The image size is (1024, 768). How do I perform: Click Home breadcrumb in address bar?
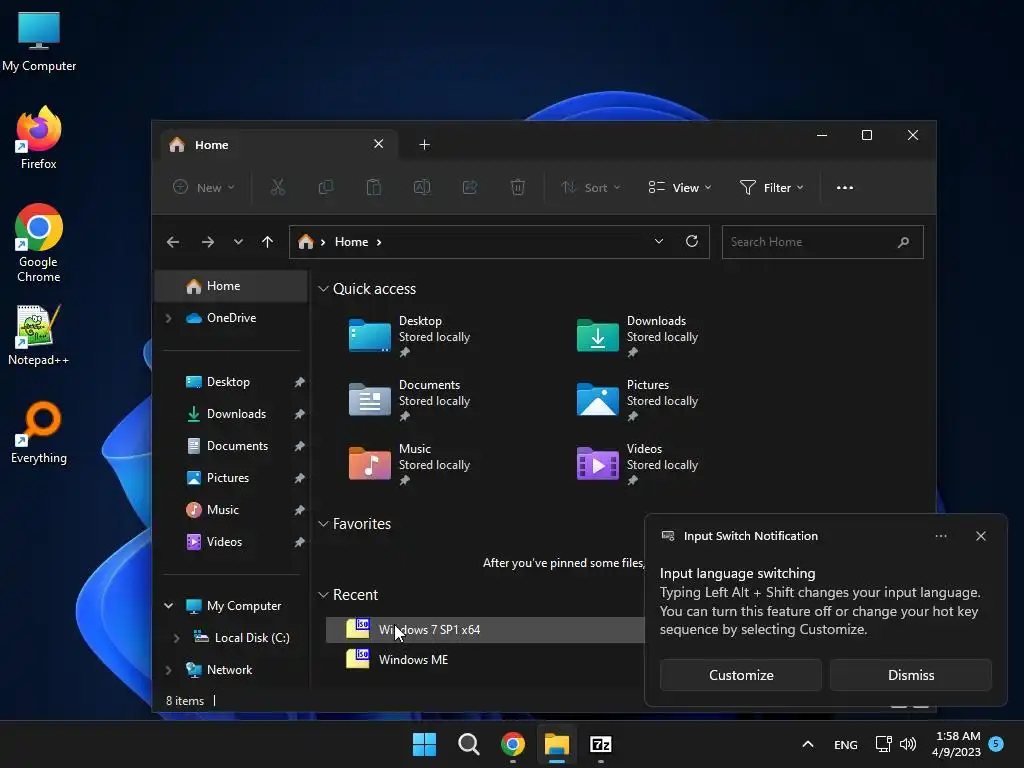pyautogui.click(x=351, y=242)
